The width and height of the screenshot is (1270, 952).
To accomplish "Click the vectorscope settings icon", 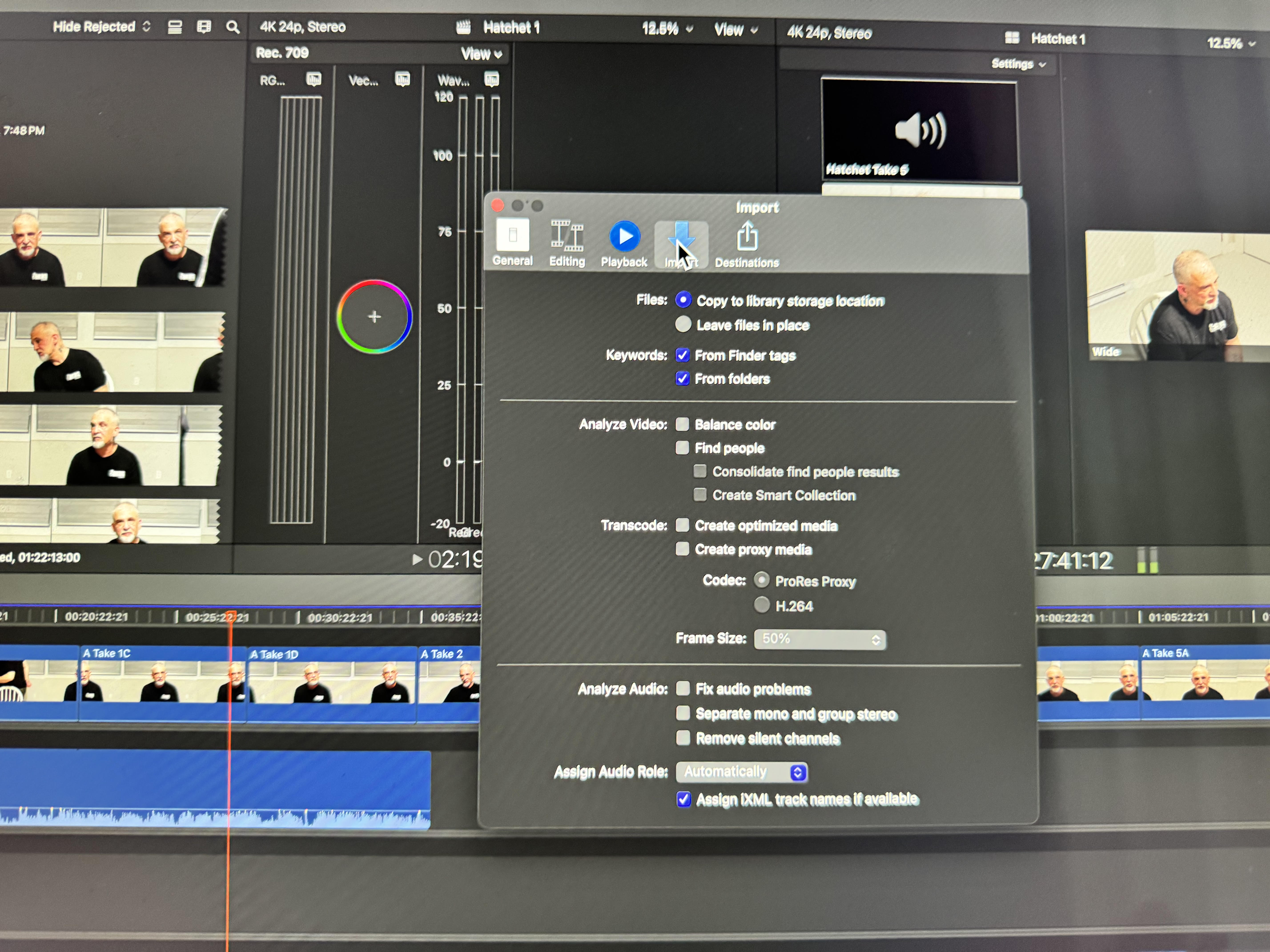I will pos(402,79).
